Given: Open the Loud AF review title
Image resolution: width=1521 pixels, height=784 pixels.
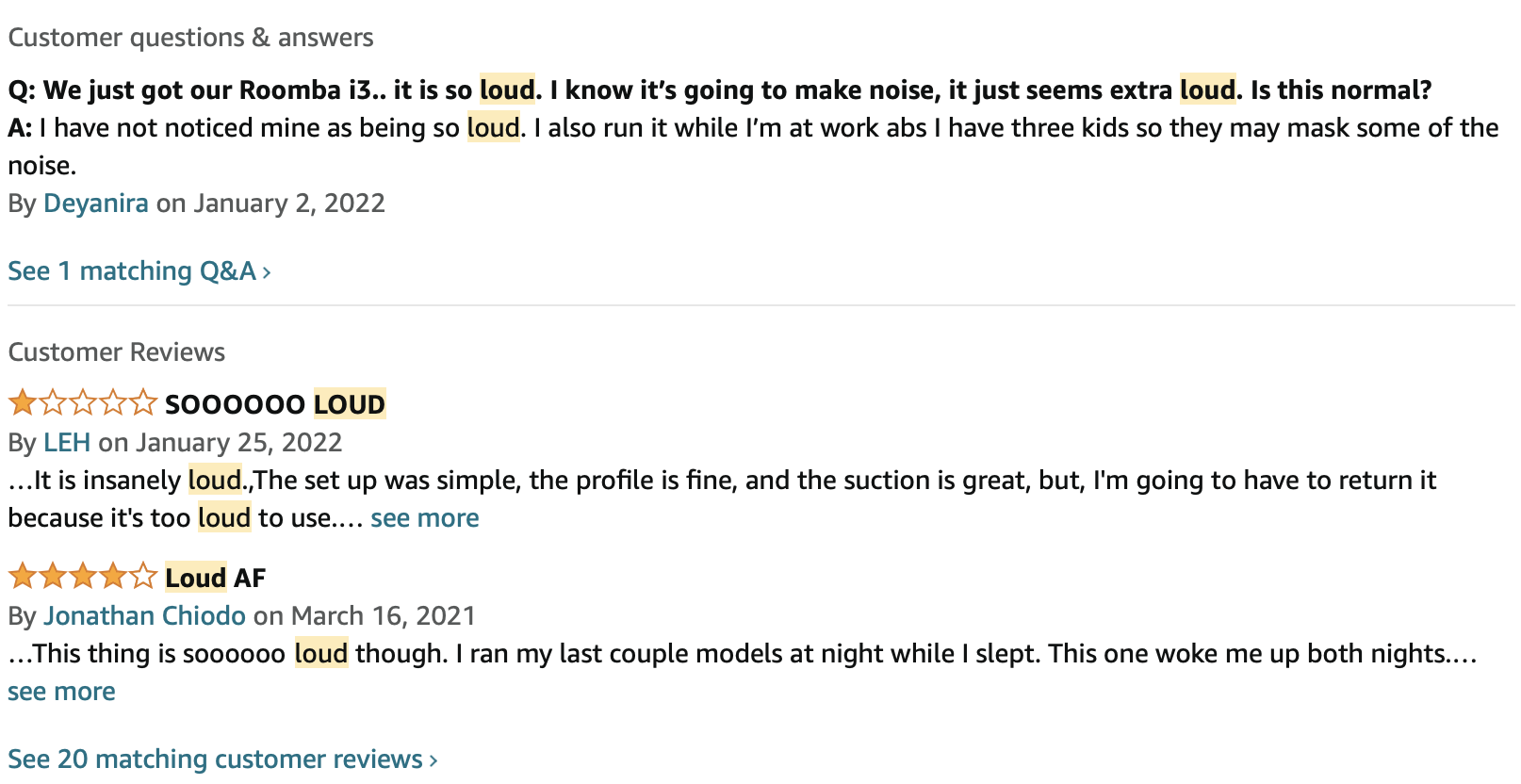Looking at the screenshot, I should 215,578.
